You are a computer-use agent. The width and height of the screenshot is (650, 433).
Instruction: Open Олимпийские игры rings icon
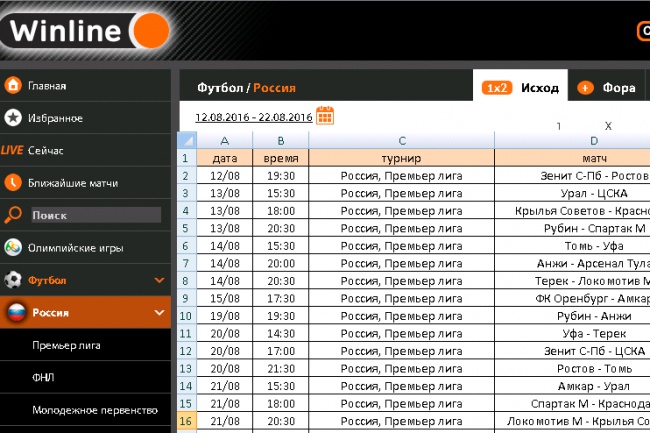click(x=13, y=248)
